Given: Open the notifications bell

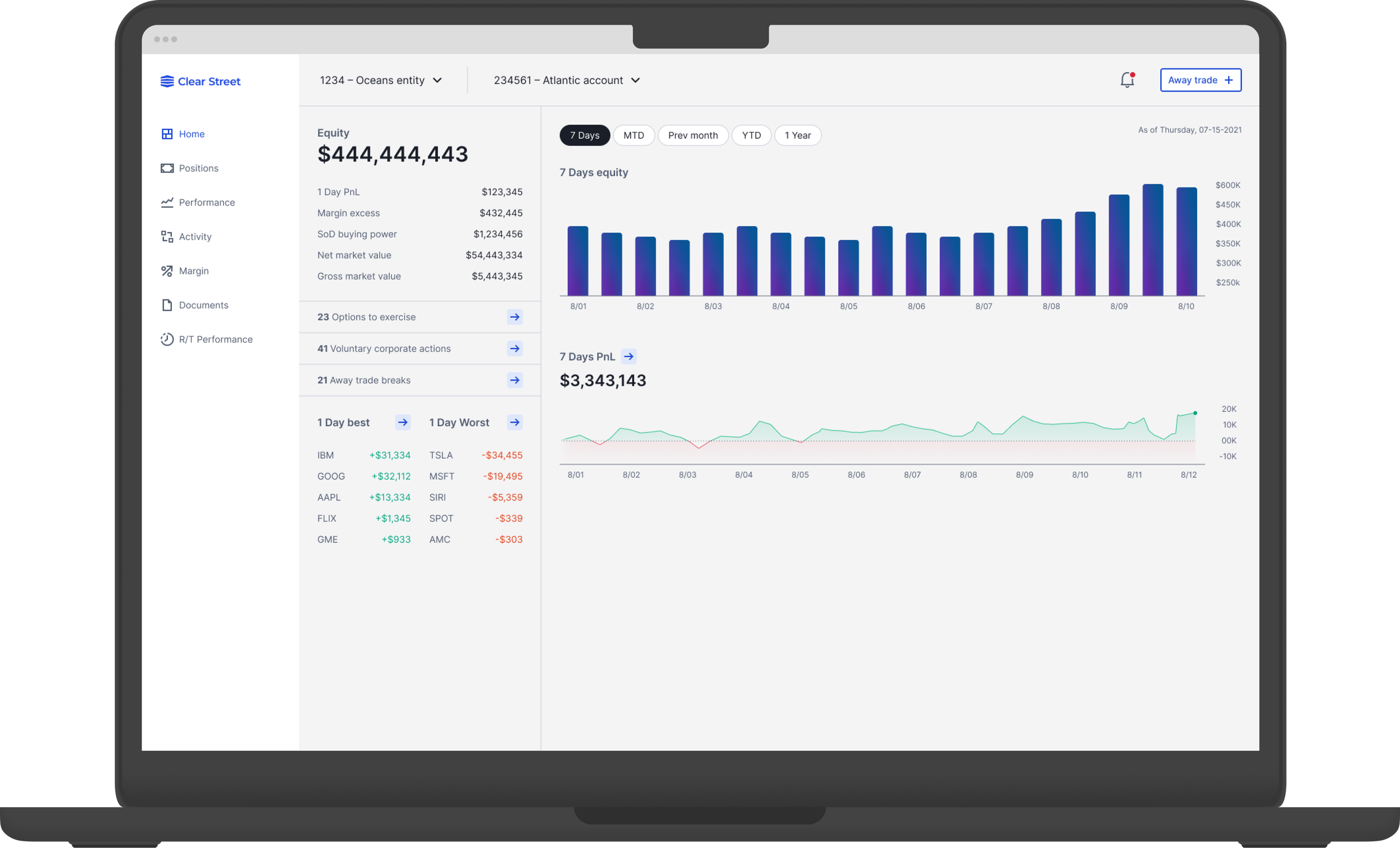Looking at the screenshot, I should coord(1127,80).
